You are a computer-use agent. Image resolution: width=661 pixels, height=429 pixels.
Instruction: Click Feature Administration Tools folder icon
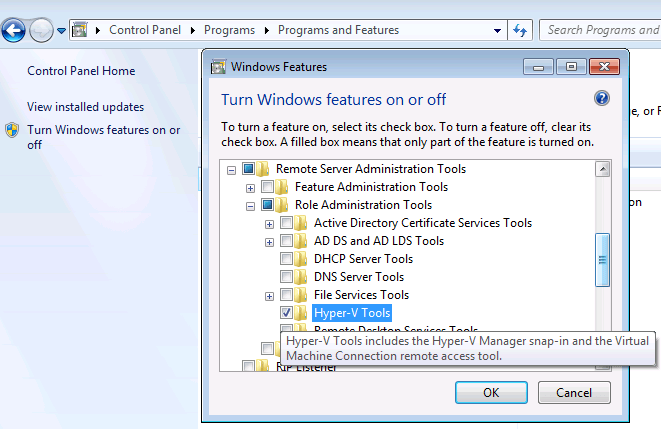click(x=282, y=187)
